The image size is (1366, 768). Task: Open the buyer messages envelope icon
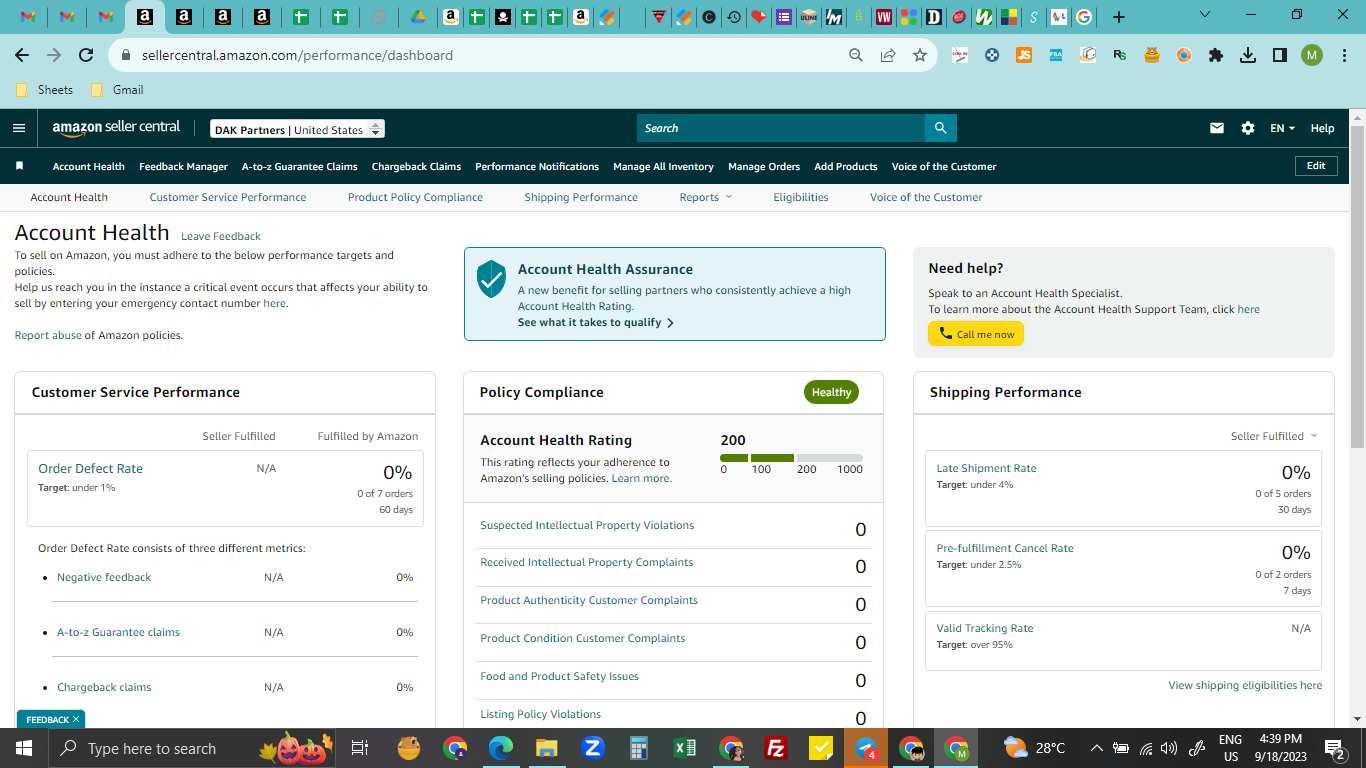(1217, 128)
